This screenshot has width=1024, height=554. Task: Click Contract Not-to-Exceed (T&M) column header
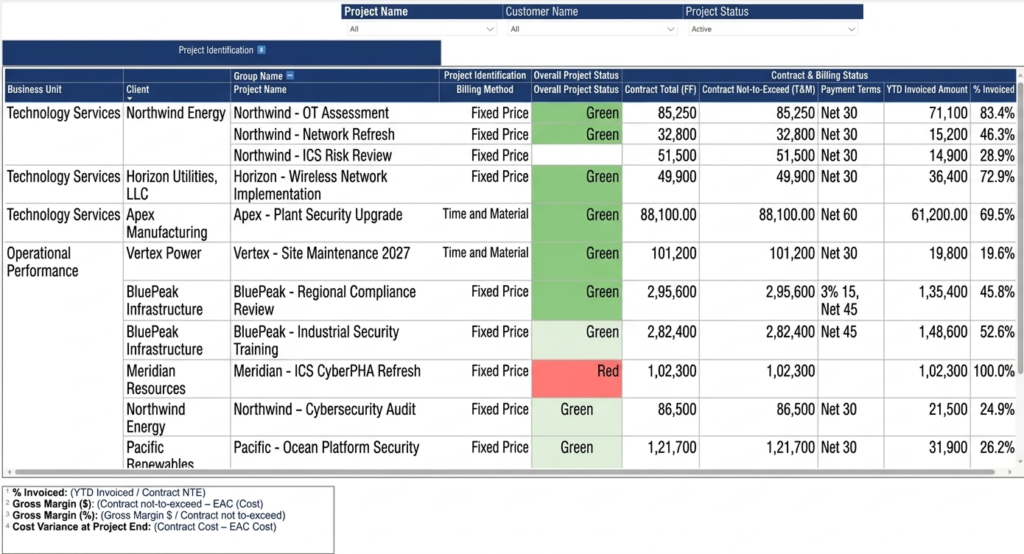coord(758,90)
